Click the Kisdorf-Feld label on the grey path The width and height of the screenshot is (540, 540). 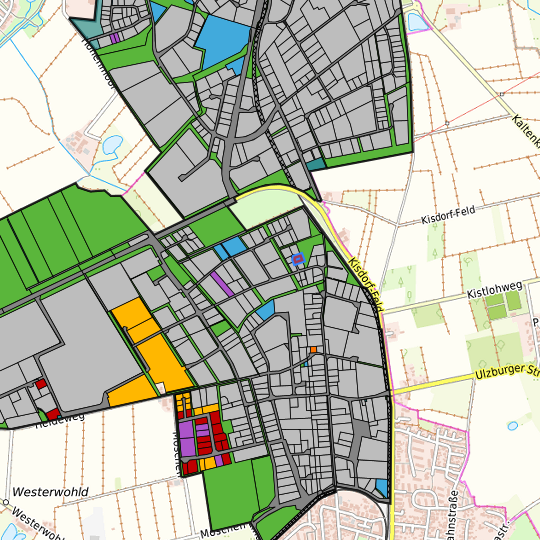tap(448, 214)
